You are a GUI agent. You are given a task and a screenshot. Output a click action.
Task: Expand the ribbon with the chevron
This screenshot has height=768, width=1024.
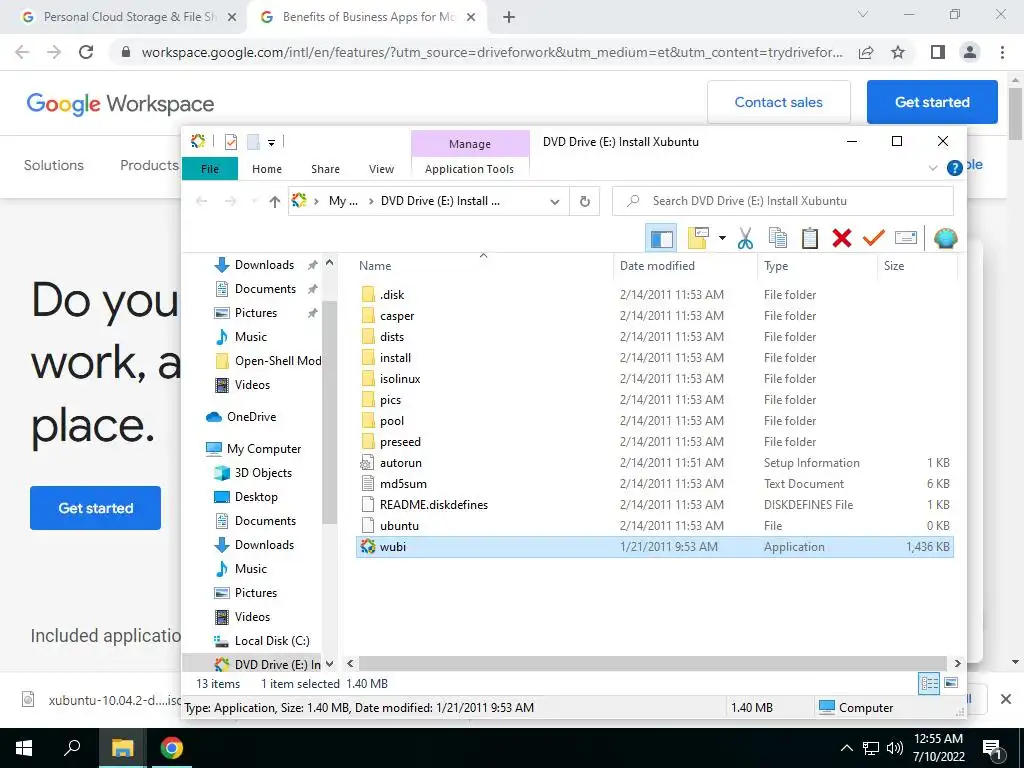[933, 168]
